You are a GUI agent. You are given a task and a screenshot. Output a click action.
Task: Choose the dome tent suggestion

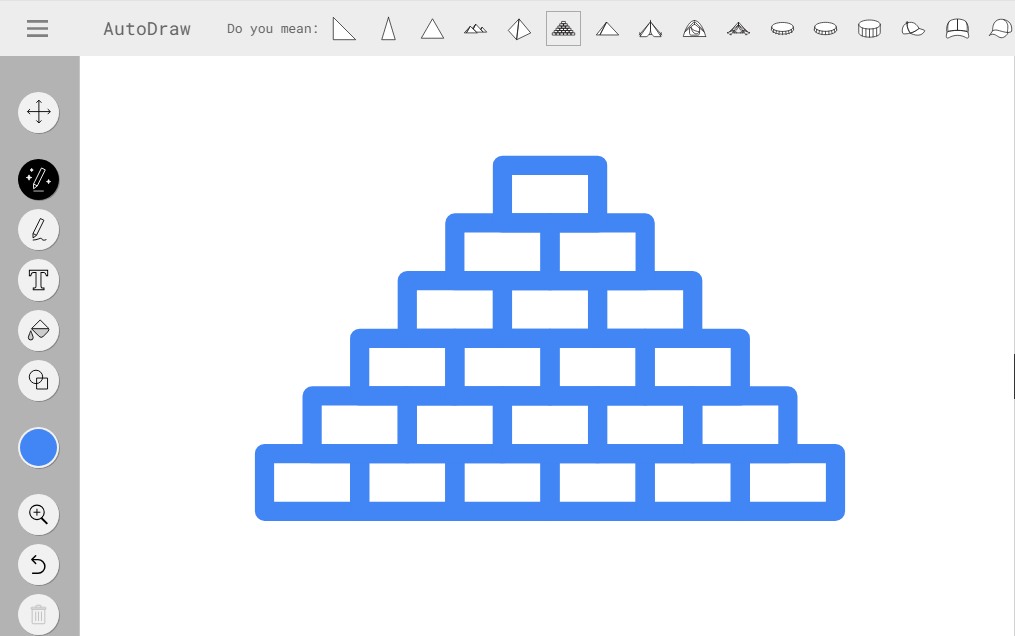pos(695,29)
